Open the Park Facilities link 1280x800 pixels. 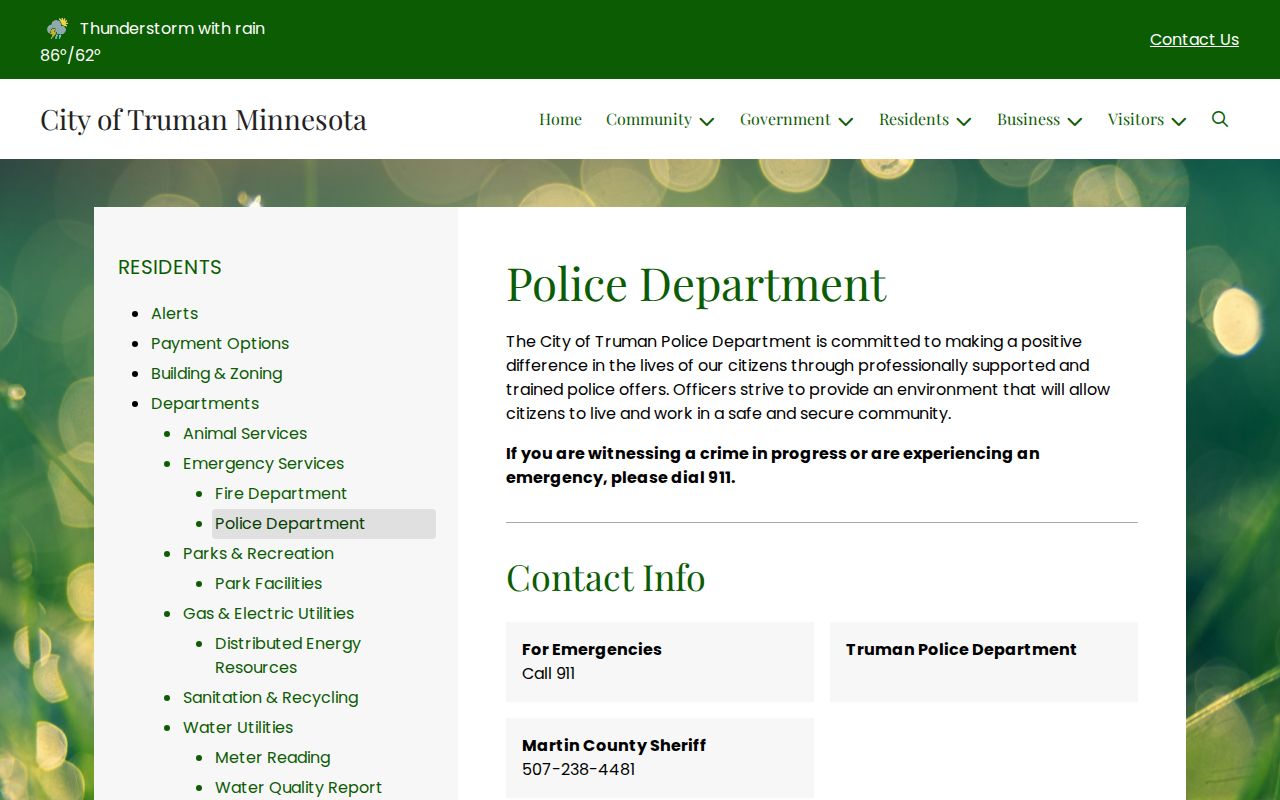(x=268, y=583)
